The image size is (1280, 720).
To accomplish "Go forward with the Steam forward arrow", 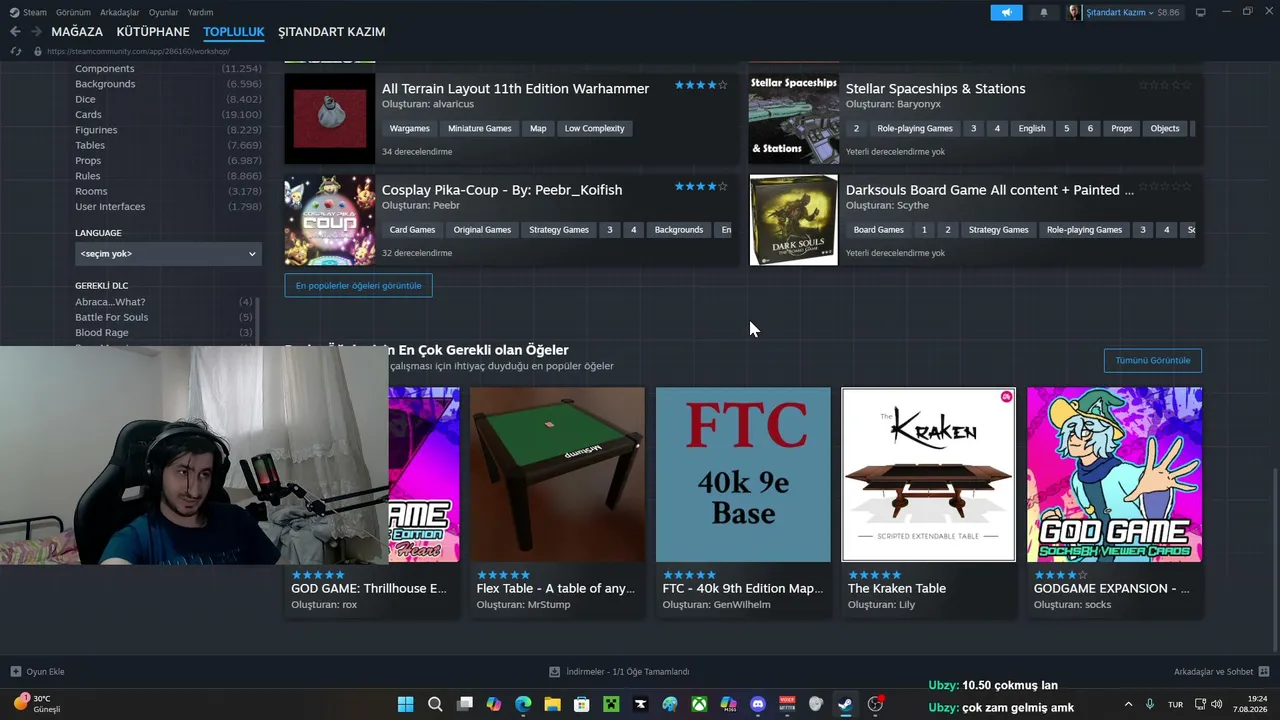I will 37,32.
